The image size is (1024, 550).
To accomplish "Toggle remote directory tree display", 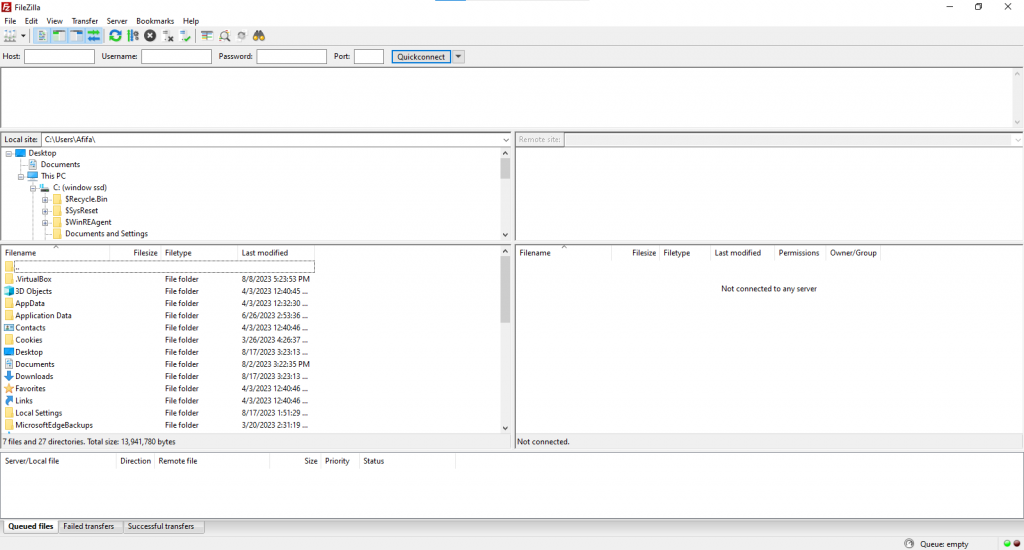I will (x=76, y=36).
